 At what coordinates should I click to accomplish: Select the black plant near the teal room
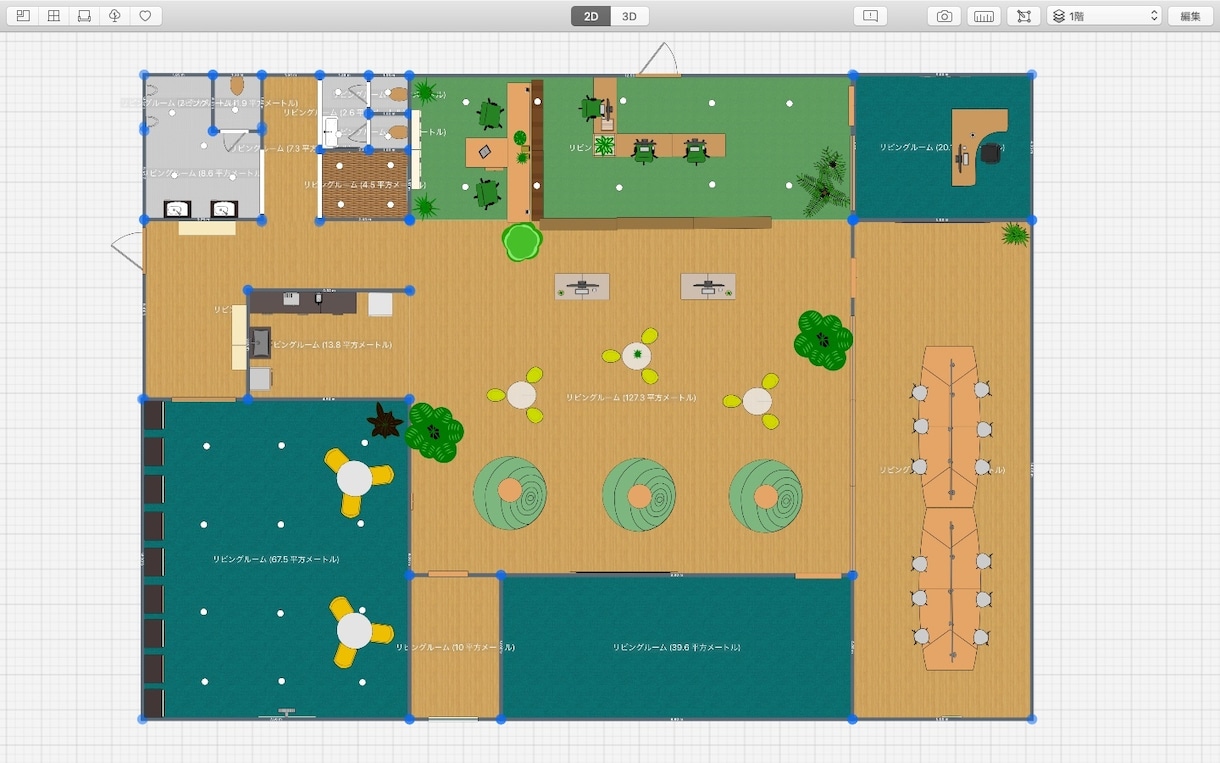[x=384, y=421]
